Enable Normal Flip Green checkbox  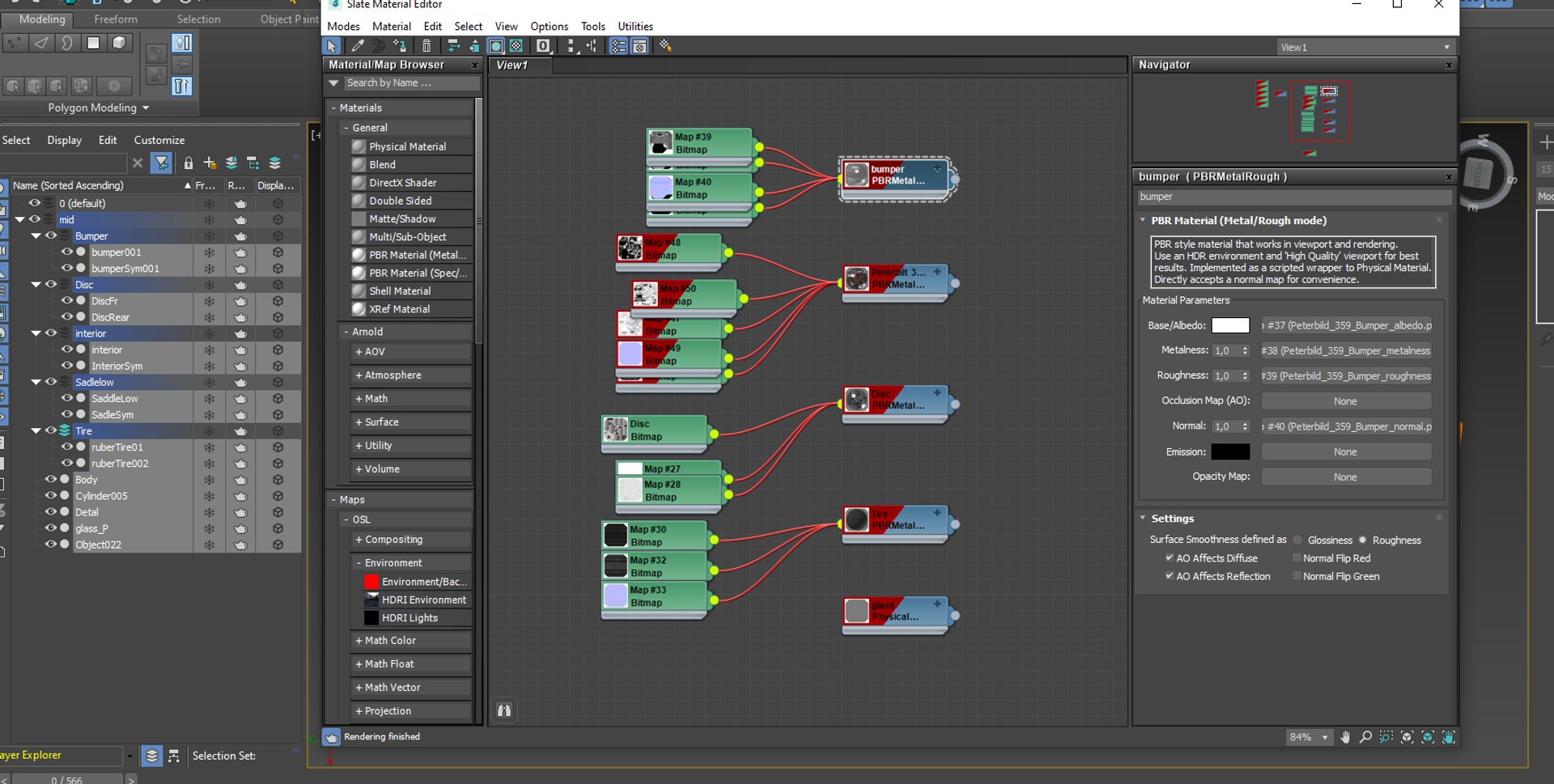1297,576
